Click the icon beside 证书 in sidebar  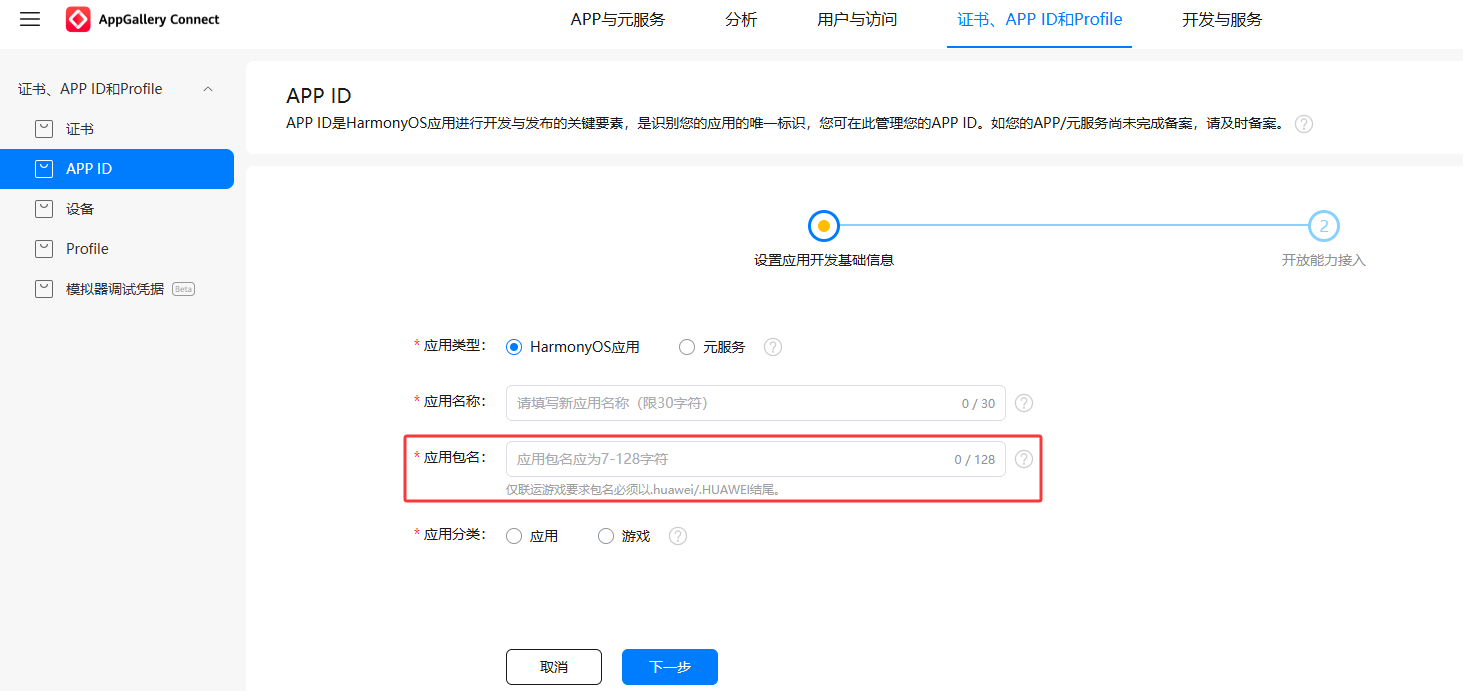44,129
